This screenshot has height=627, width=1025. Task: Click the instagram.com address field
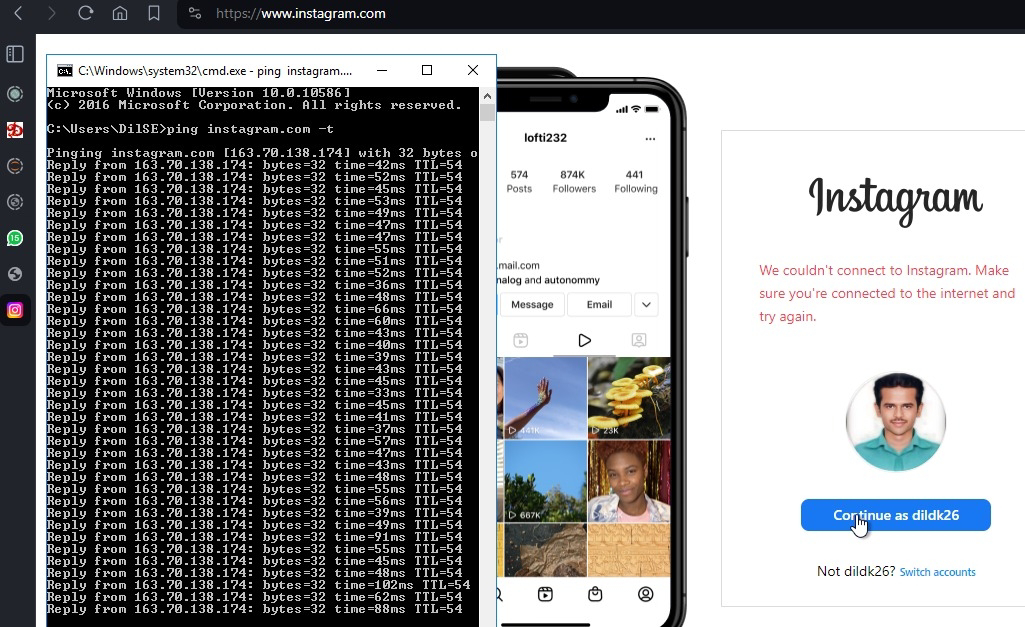[x=301, y=13]
